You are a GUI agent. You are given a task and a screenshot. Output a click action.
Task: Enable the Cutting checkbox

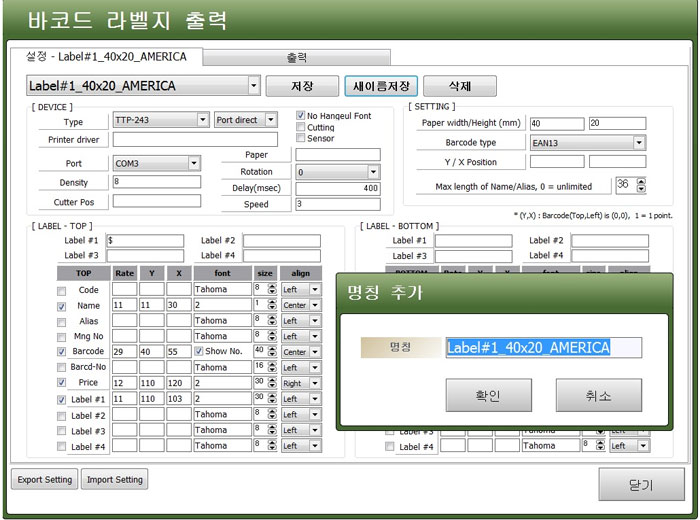point(300,127)
